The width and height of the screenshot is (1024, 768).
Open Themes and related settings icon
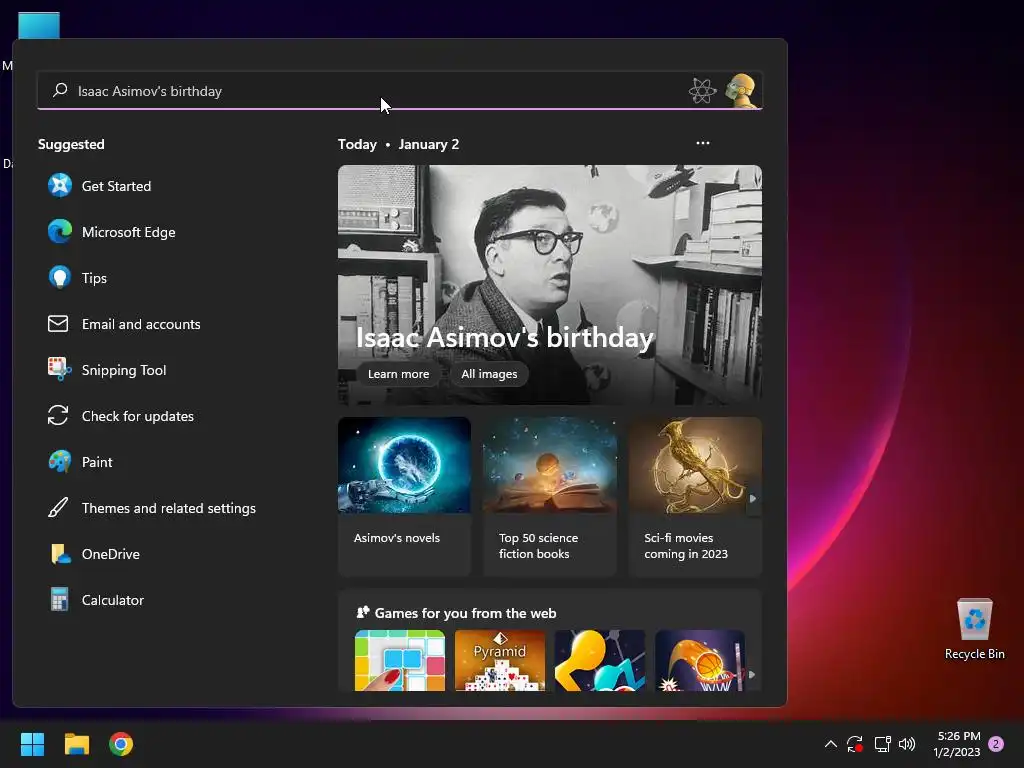[x=58, y=508]
